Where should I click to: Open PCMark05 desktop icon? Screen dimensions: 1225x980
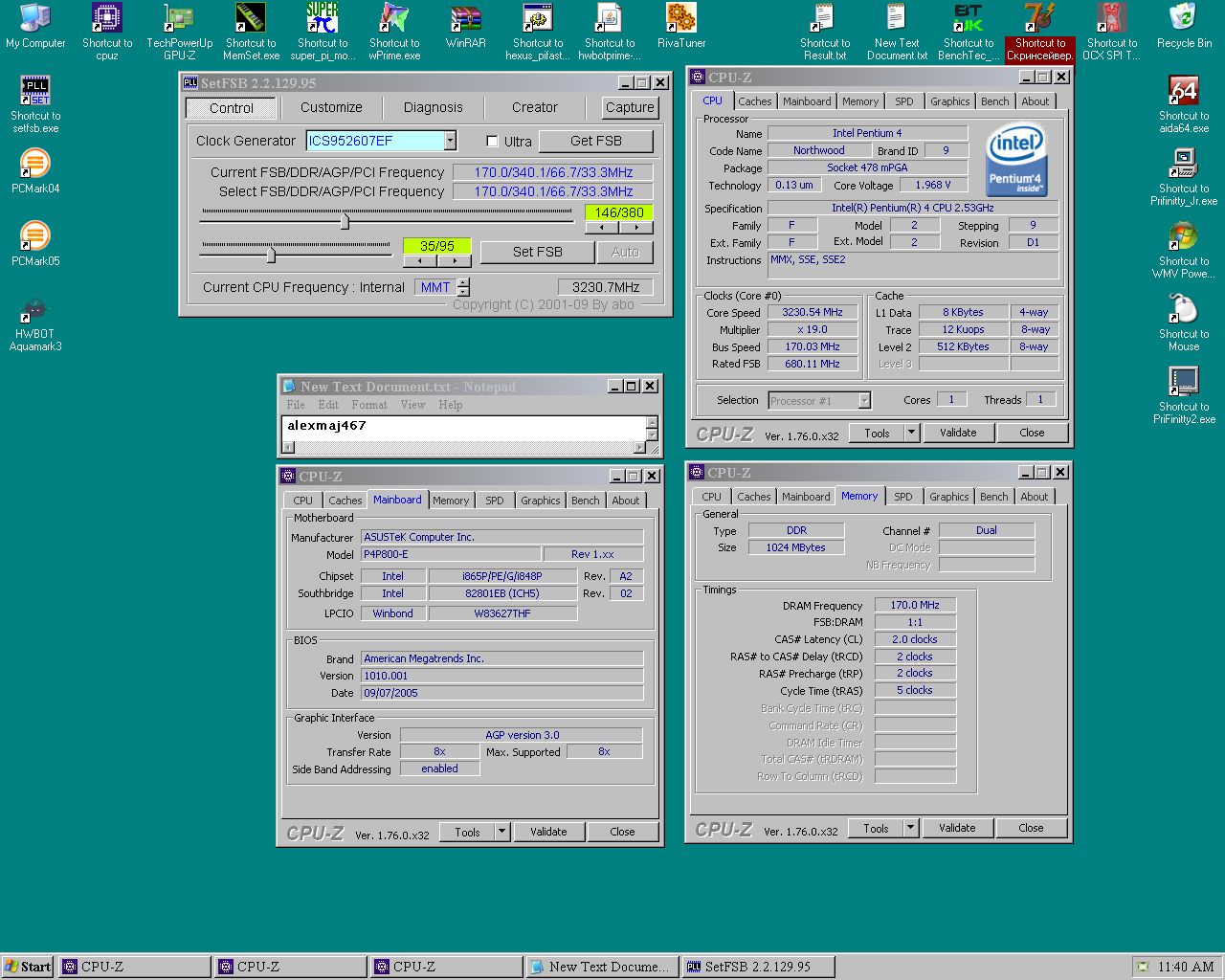[35, 244]
